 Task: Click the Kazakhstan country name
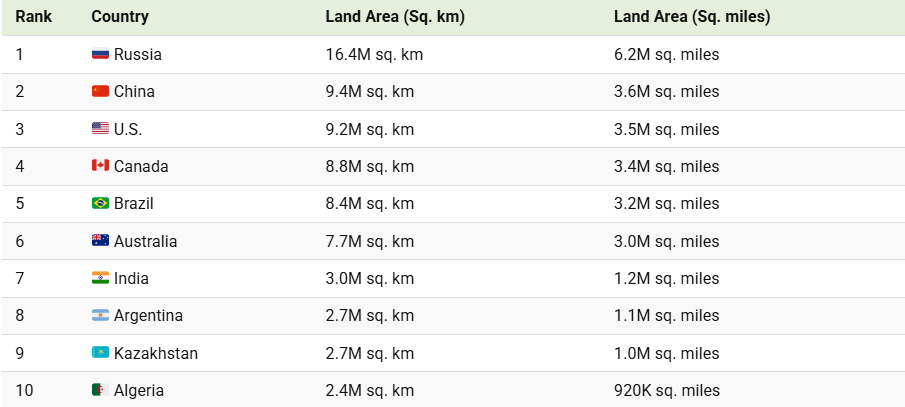click(x=156, y=353)
